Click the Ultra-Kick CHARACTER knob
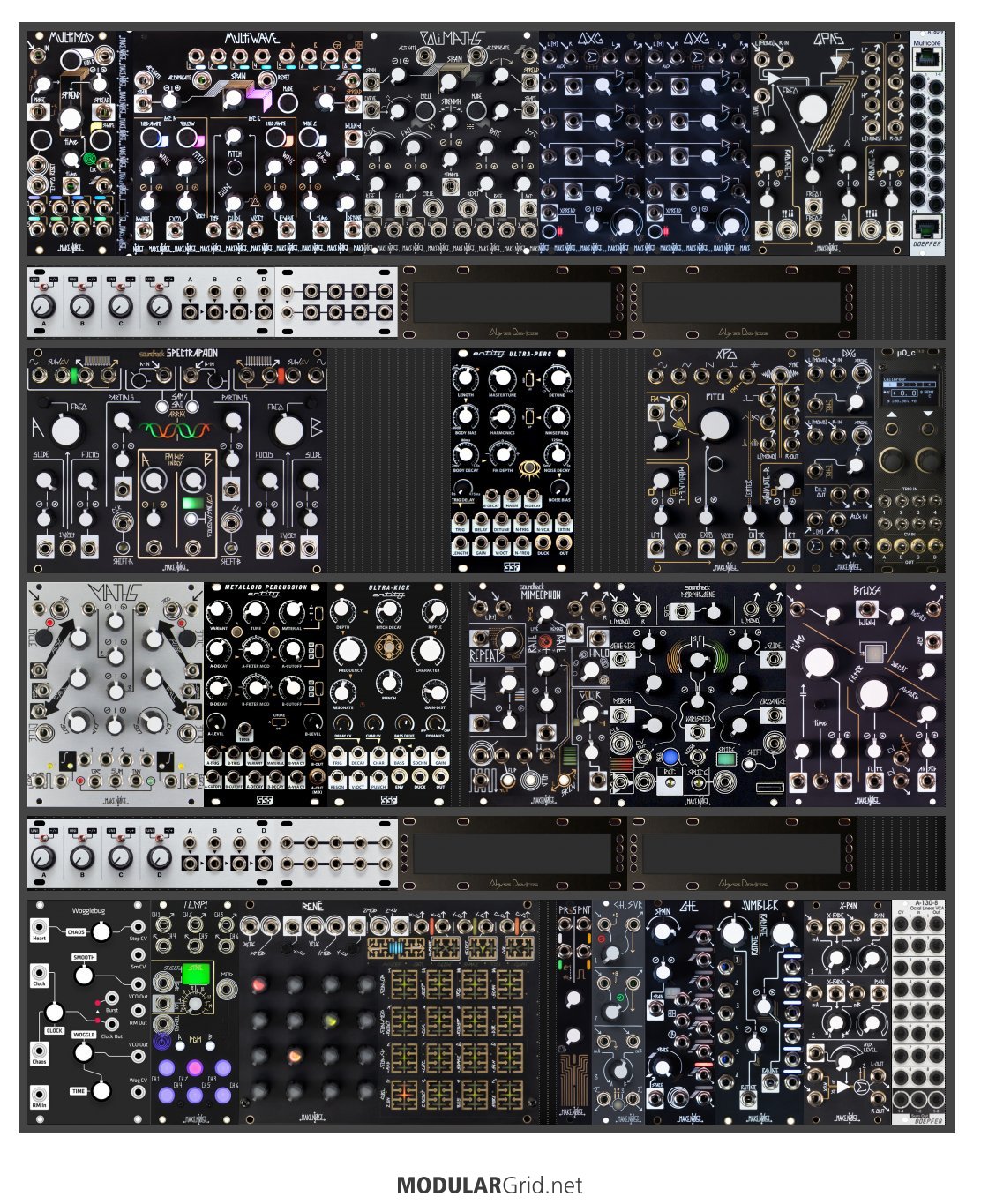Image resolution: width=981 pixels, height=1204 pixels. 428,650
